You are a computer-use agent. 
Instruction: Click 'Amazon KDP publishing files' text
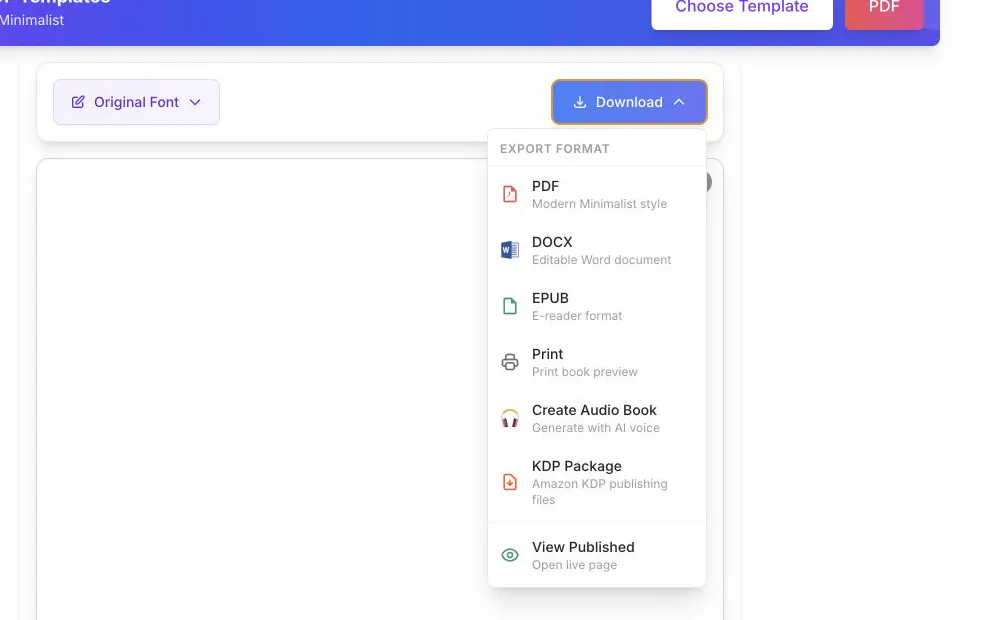(599, 492)
